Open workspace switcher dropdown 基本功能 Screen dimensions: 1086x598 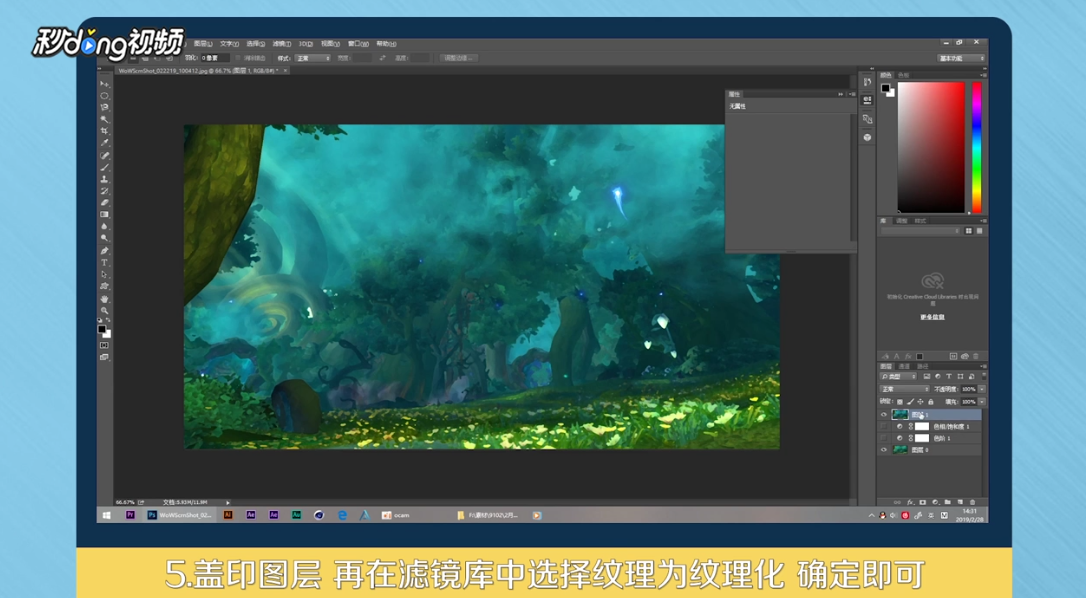tap(961, 58)
